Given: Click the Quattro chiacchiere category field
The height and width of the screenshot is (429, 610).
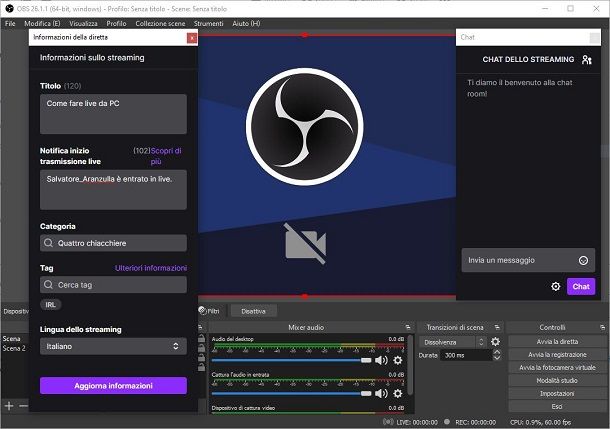Looking at the screenshot, I should [113, 243].
